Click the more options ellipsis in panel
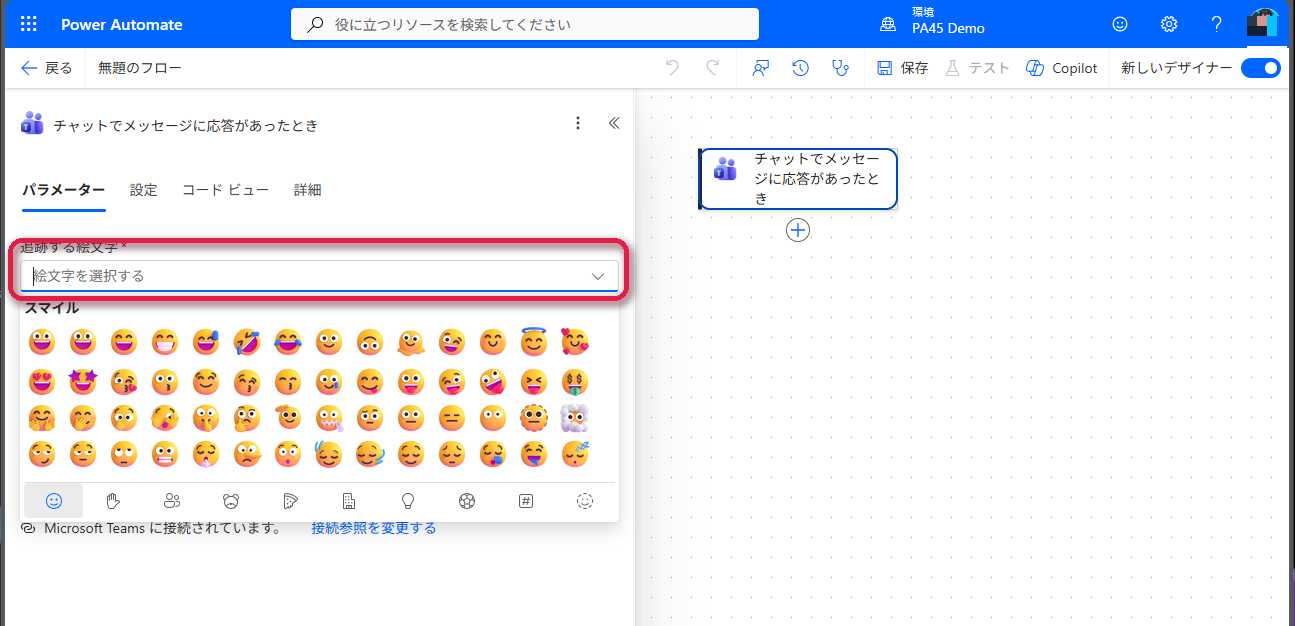The image size is (1295, 626). pyautogui.click(x=577, y=123)
